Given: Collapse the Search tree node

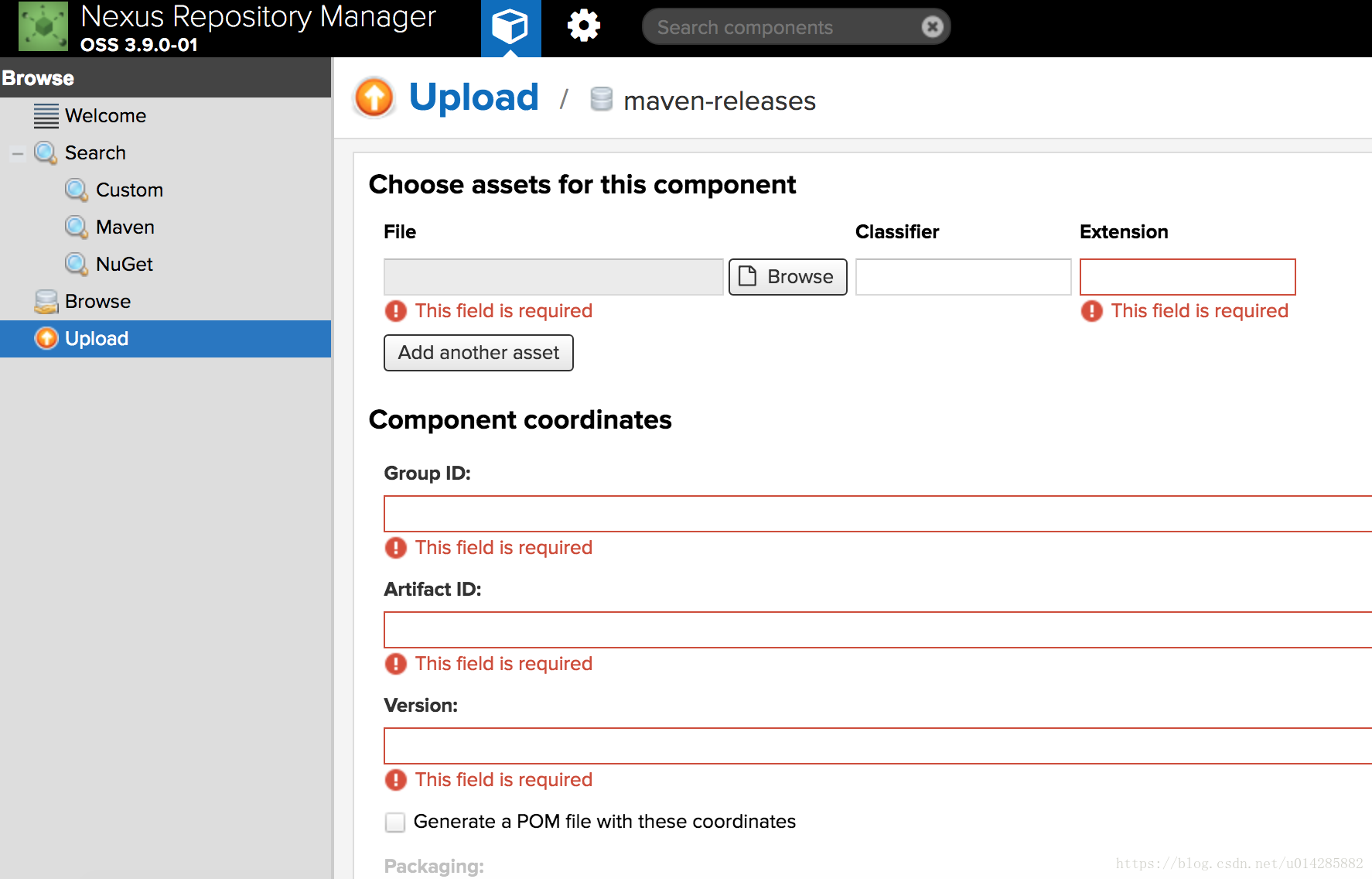Looking at the screenshot, I should (x=17, y=153).
